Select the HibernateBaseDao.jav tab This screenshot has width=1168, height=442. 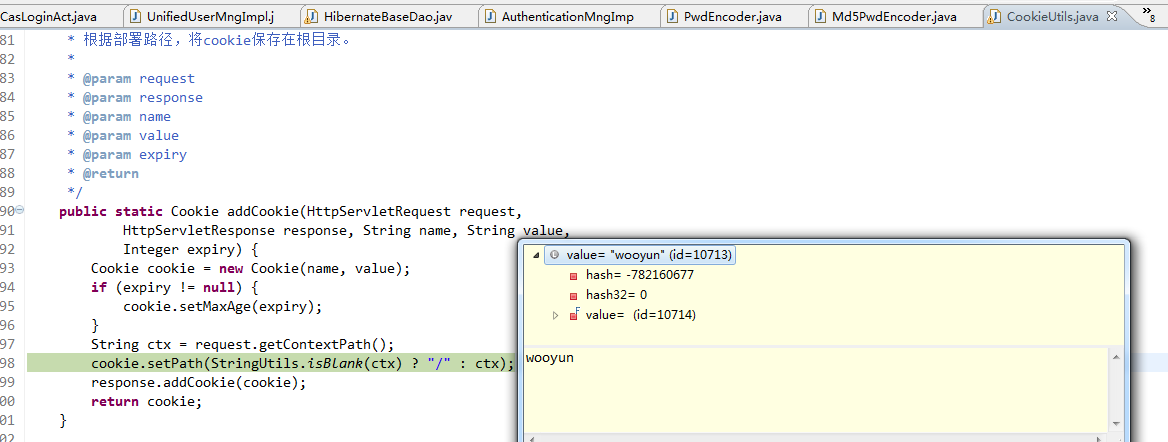point(387,16)
